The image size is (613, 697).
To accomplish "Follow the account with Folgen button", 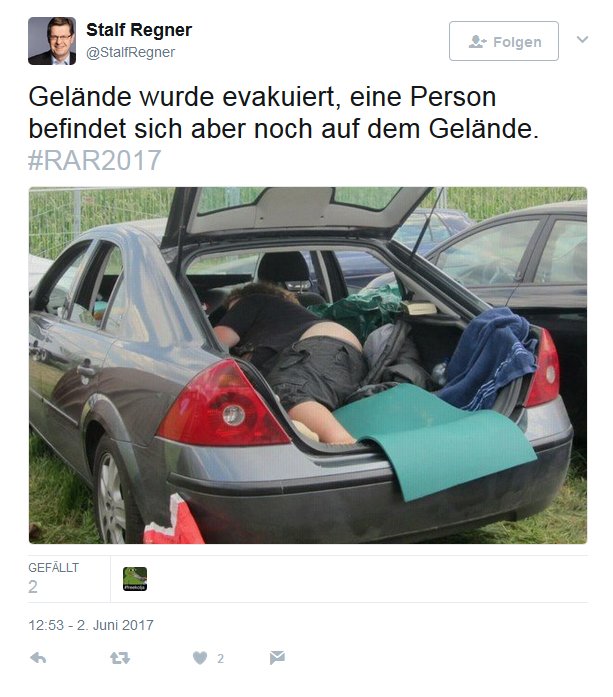I will click(504, 41).
